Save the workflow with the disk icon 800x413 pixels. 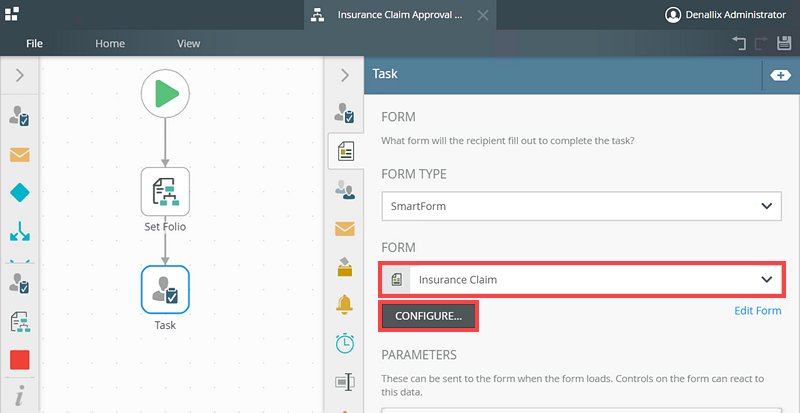tap(784, 43)
